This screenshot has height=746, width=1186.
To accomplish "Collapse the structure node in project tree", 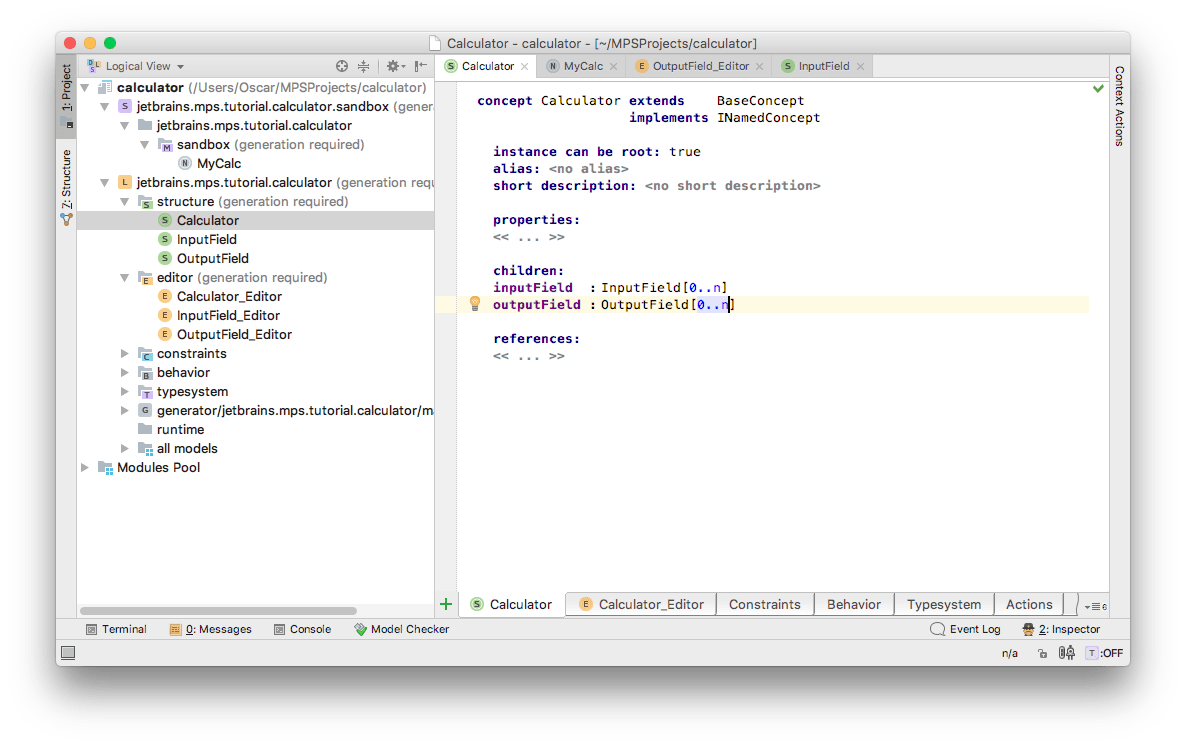I will click(x=125, y=202).
